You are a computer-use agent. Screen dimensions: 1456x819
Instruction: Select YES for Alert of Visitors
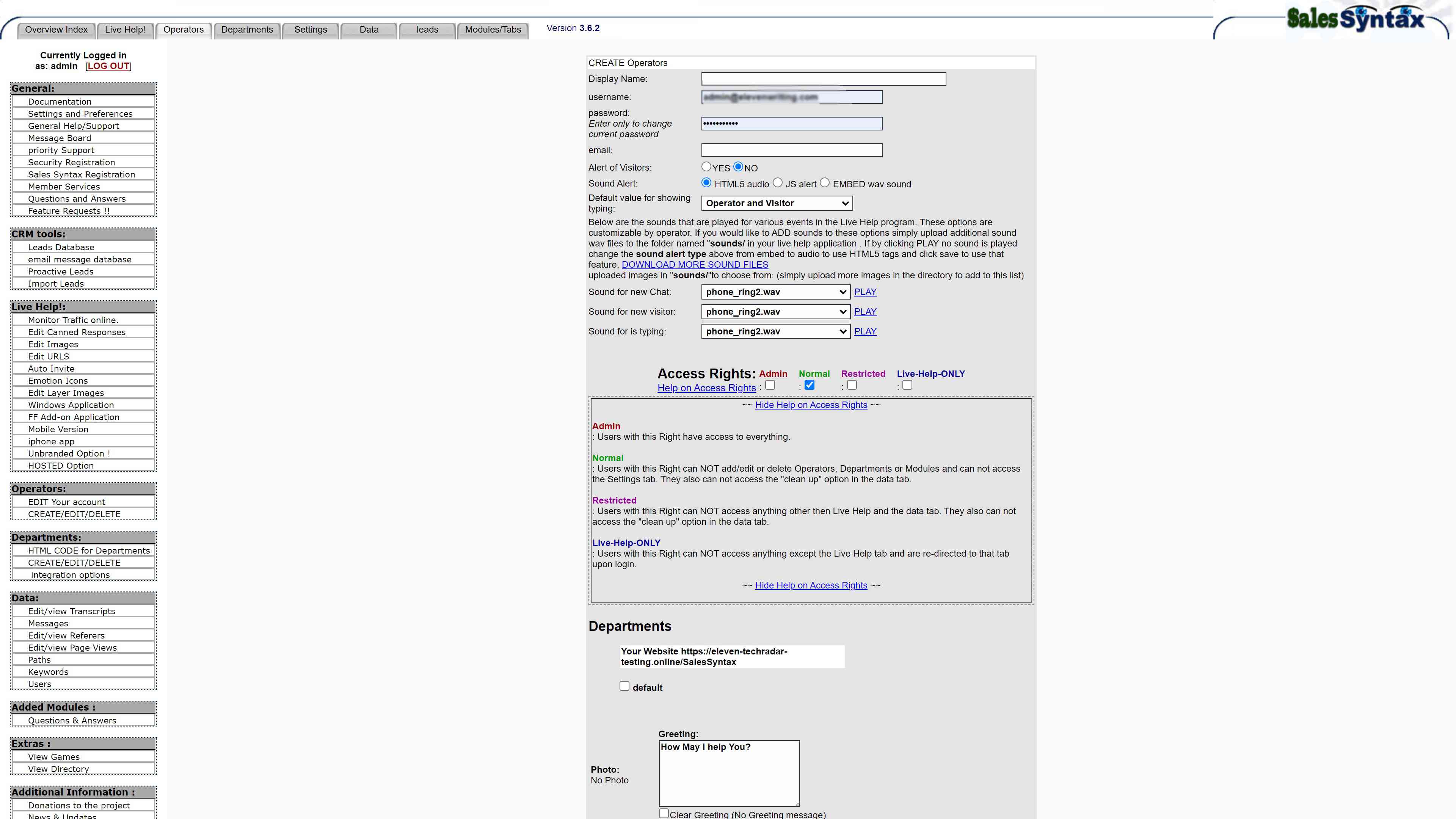coord(706,167)
